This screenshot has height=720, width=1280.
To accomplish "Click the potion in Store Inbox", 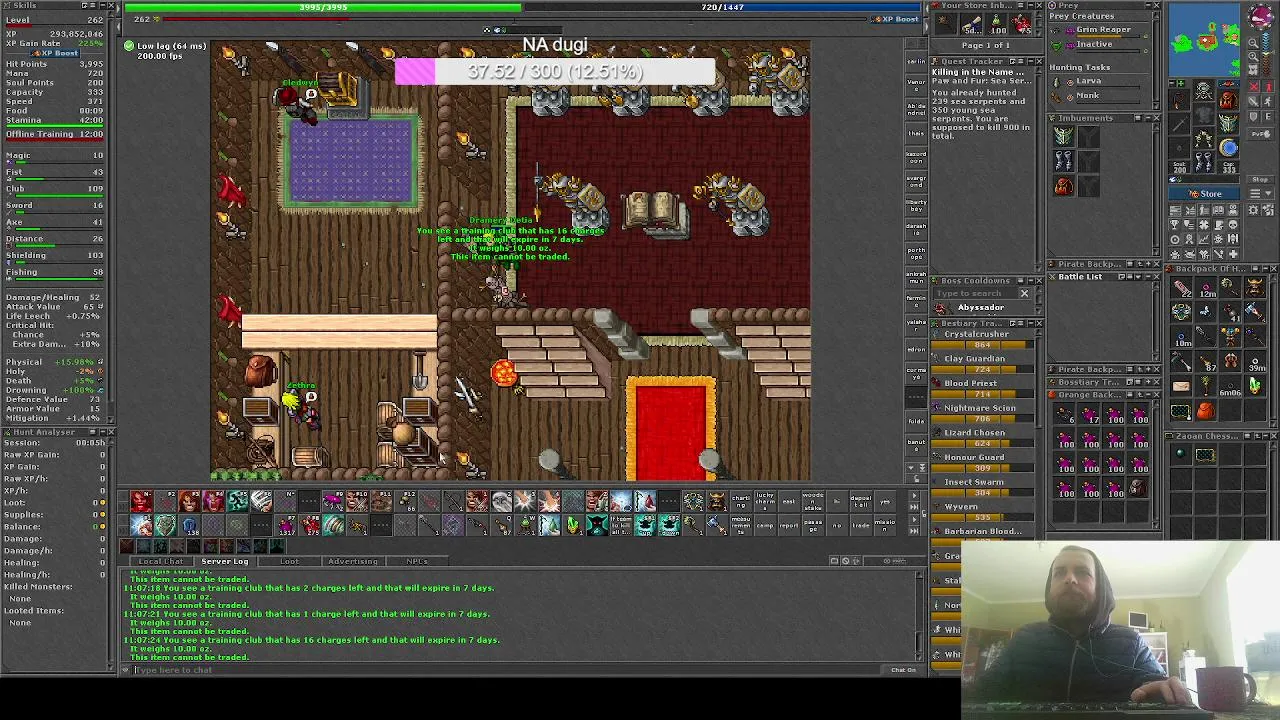I will click(x=996, y=24).
